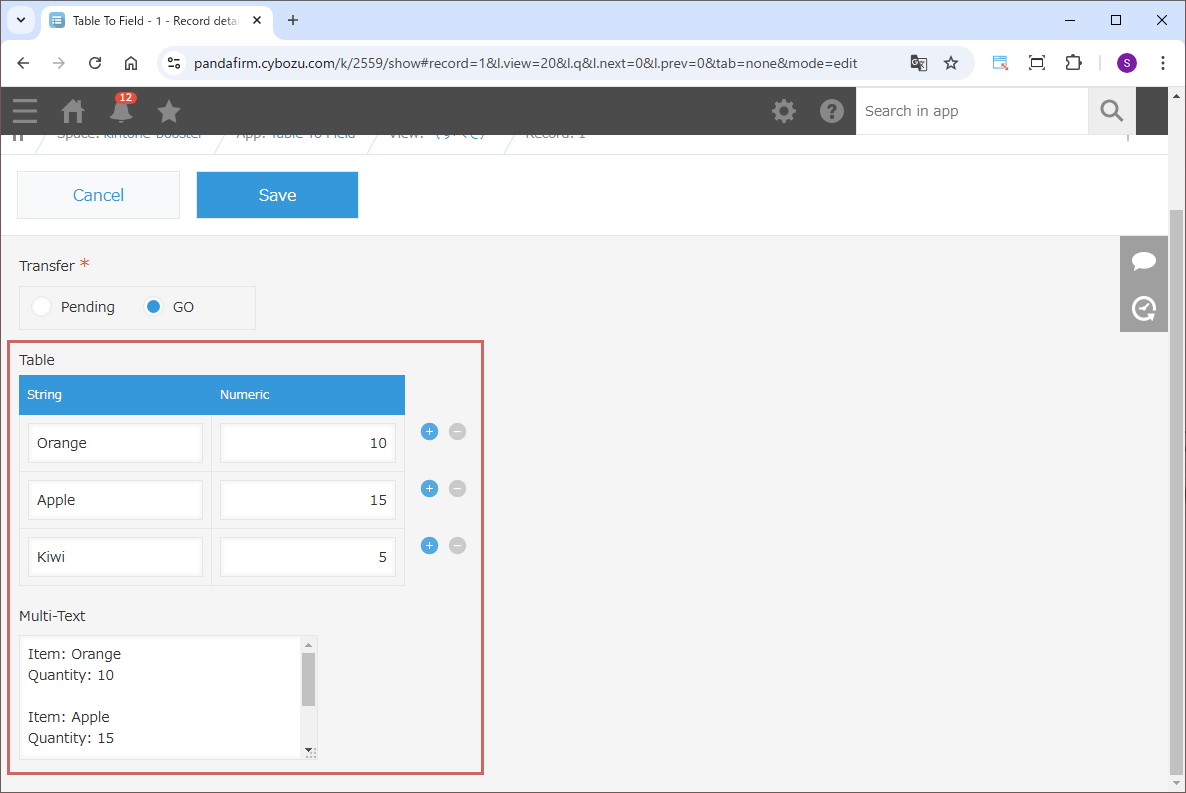Add a row after the Orange row
1186x793 pixels.
(430, 432)
